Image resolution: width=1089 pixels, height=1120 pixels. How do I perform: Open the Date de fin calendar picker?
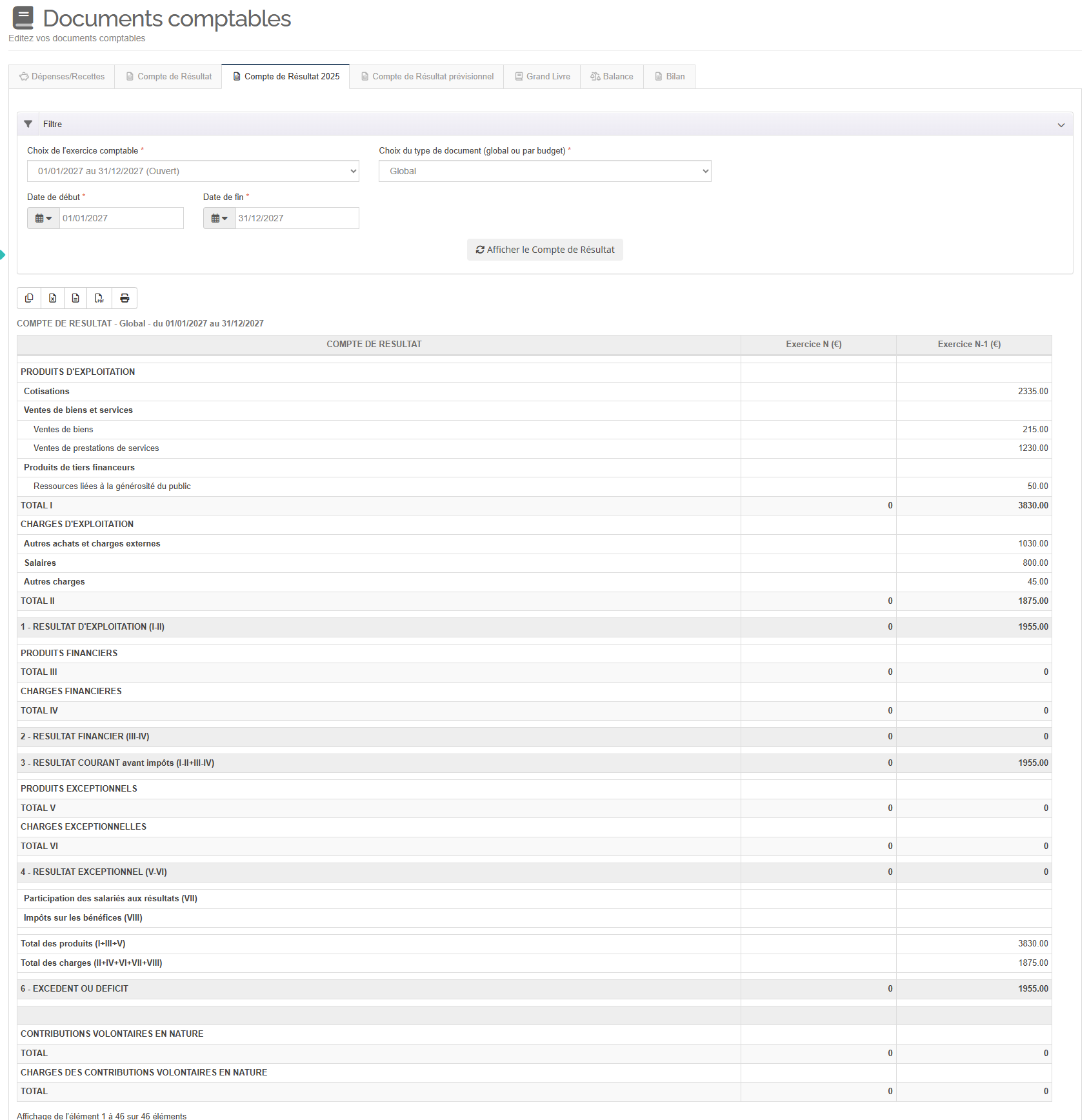(x=219, y=218)
